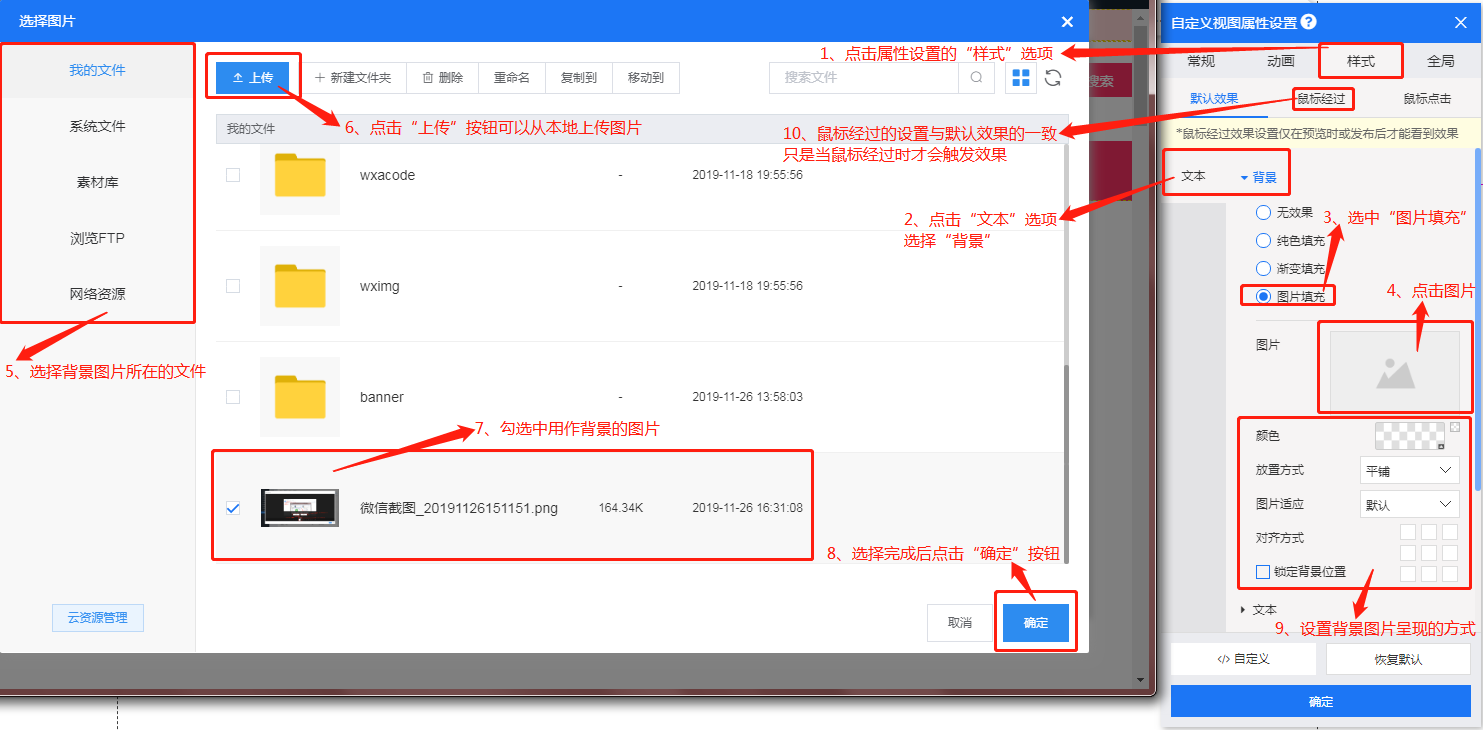Click the 图片 placeholder image box
The image size is (1483, 730).
pos(1394,371)
